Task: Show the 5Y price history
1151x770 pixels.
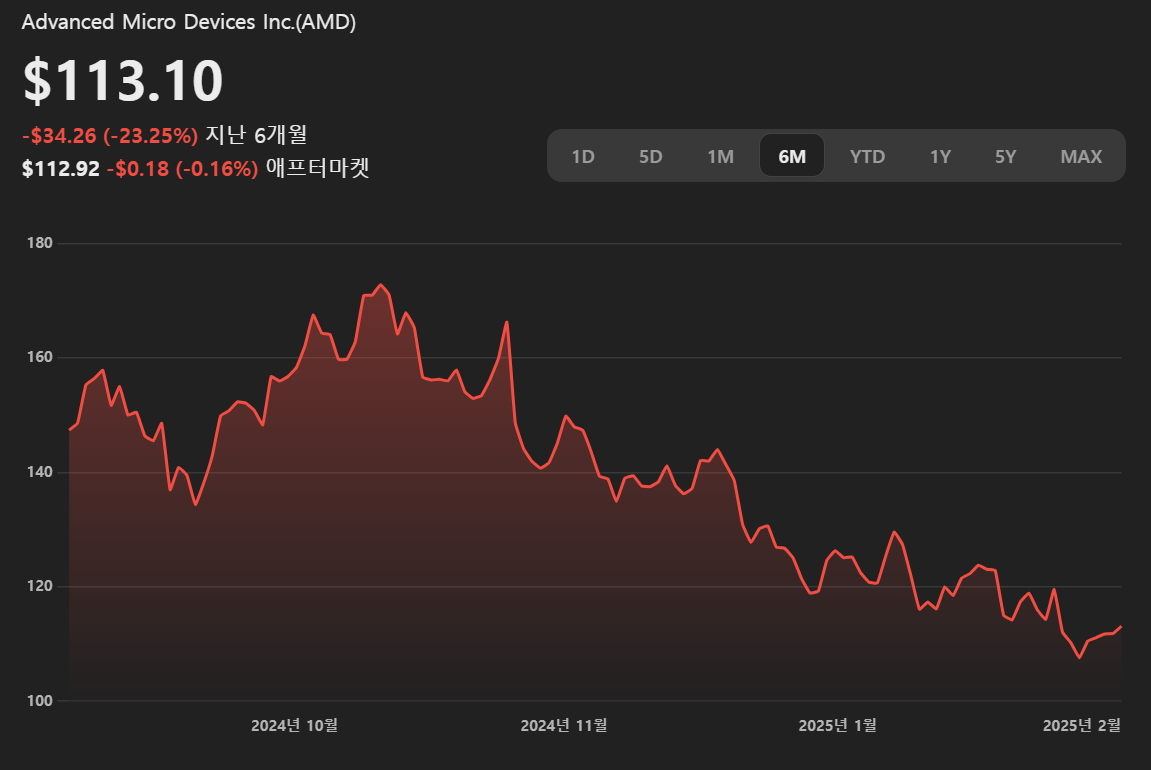Action: (1005, 156)
